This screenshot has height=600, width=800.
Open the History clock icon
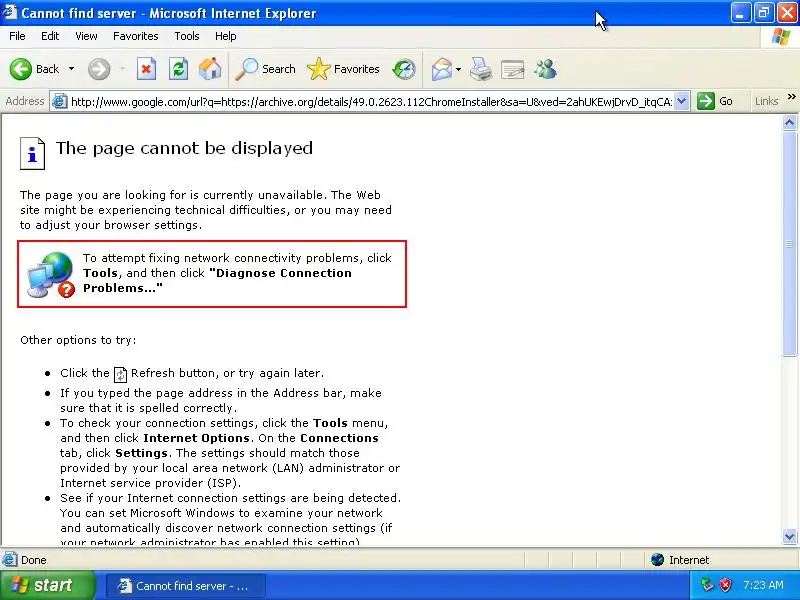coord(404,69)
